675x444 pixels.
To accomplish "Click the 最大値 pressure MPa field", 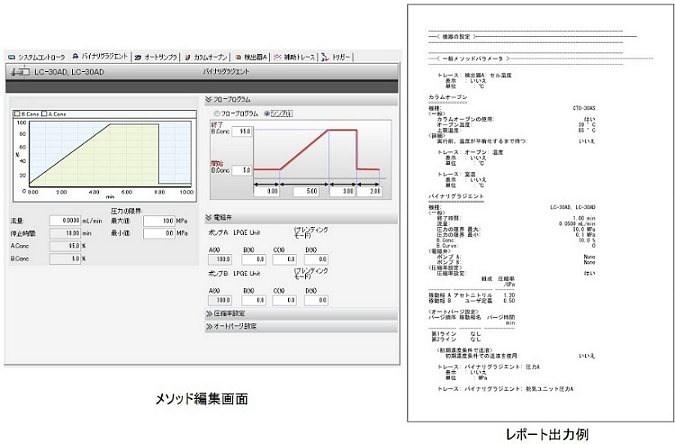I will (159, 221).
